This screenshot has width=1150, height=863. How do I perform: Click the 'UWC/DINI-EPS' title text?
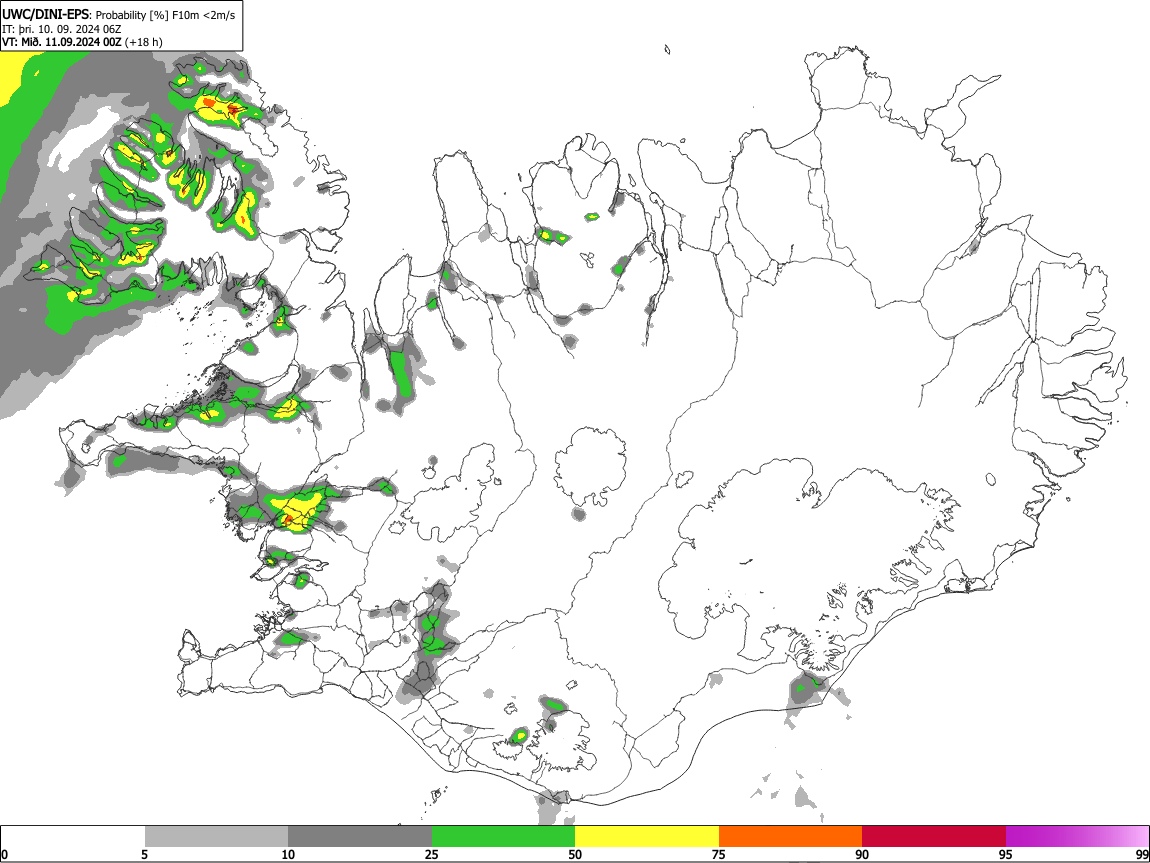pos(45,15)
